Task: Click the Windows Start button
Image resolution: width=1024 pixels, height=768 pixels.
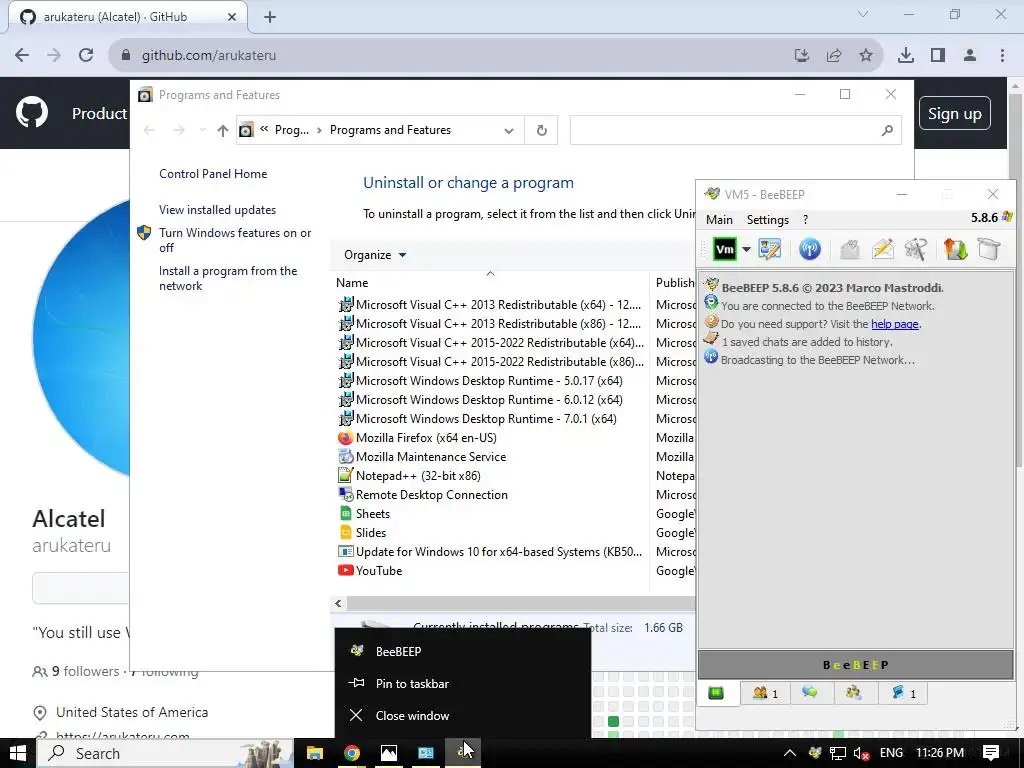Action: (18, 753)
